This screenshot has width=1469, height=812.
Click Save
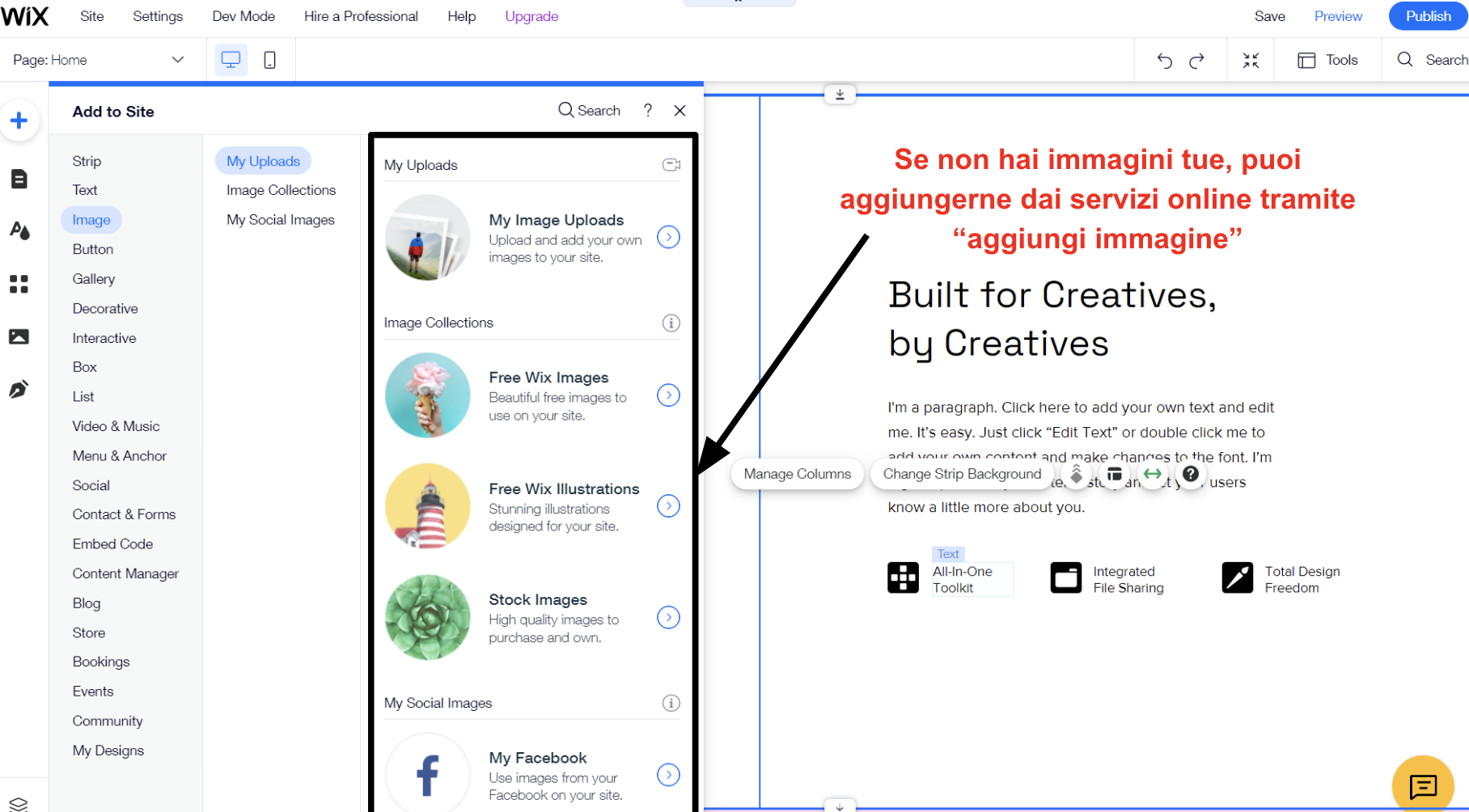(1269, 16)
